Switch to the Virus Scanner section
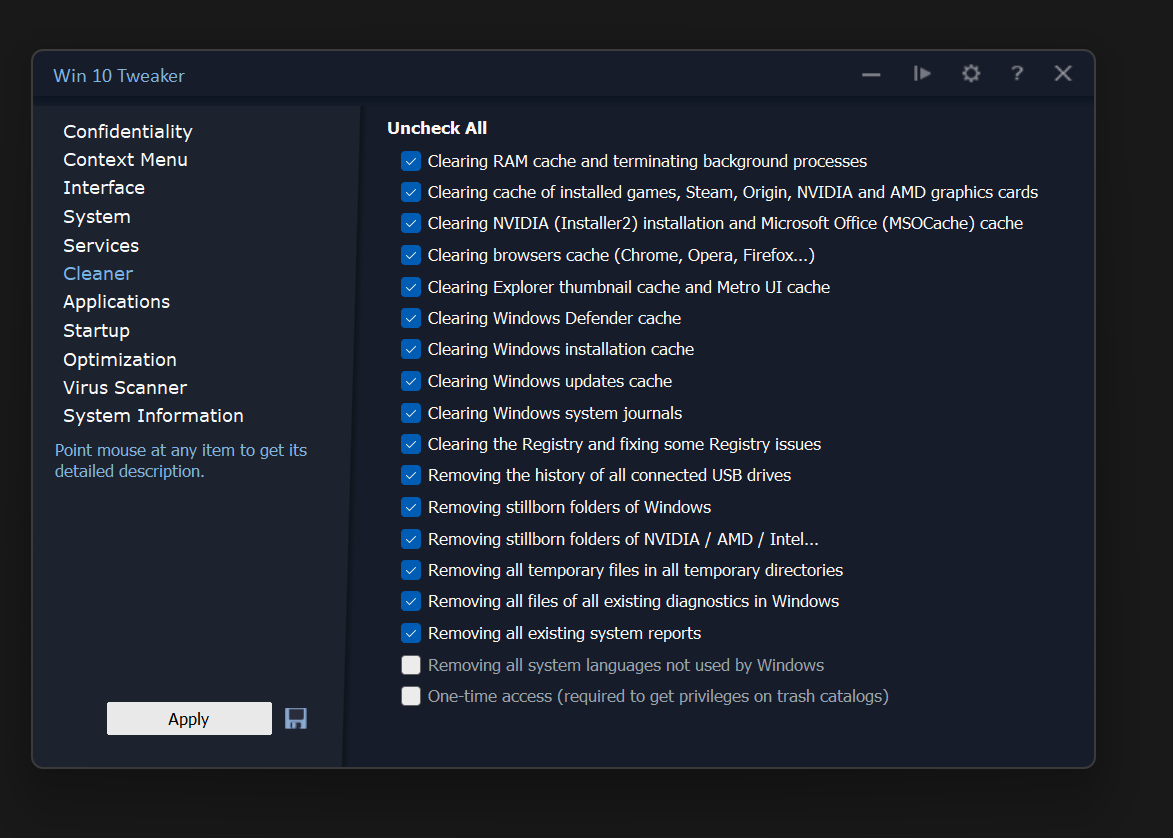1173x838 pixels. (x=125, y=388)
